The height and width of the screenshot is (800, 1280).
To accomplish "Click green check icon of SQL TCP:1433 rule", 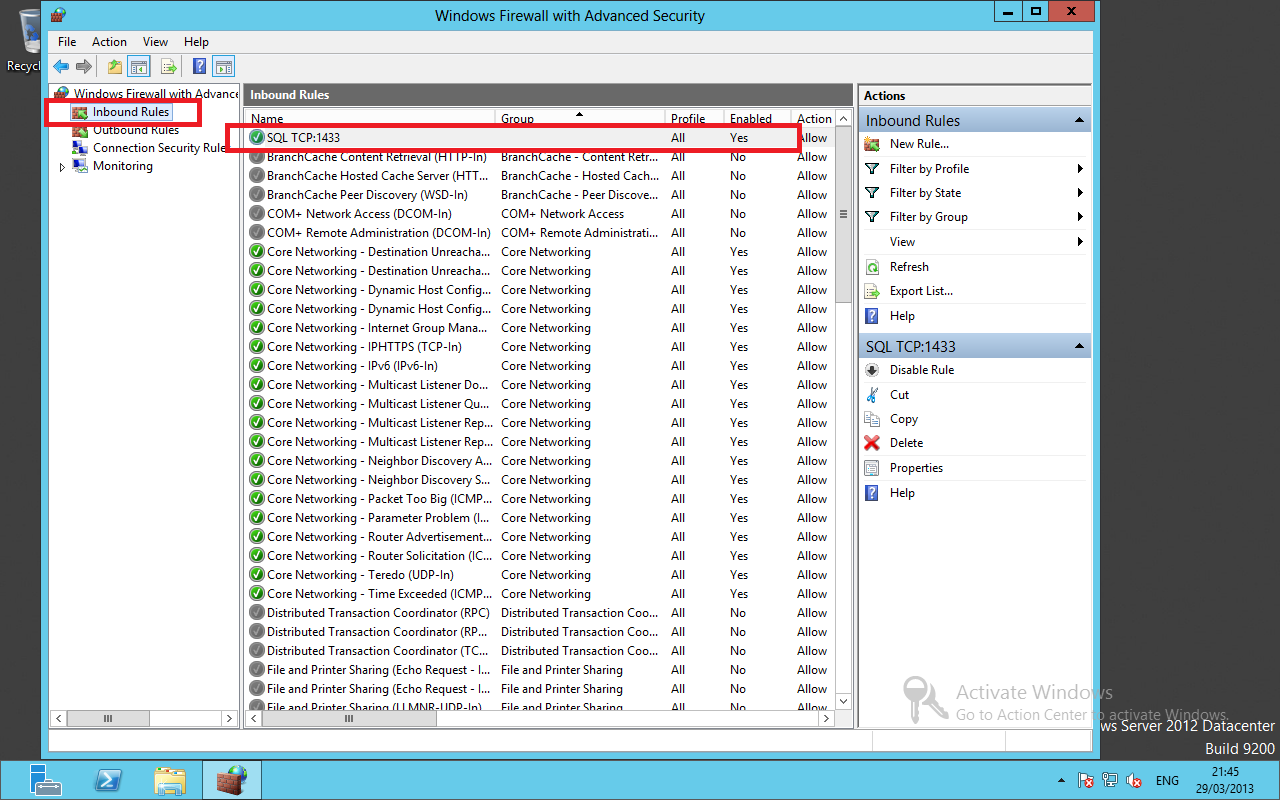I will point(257,137).
